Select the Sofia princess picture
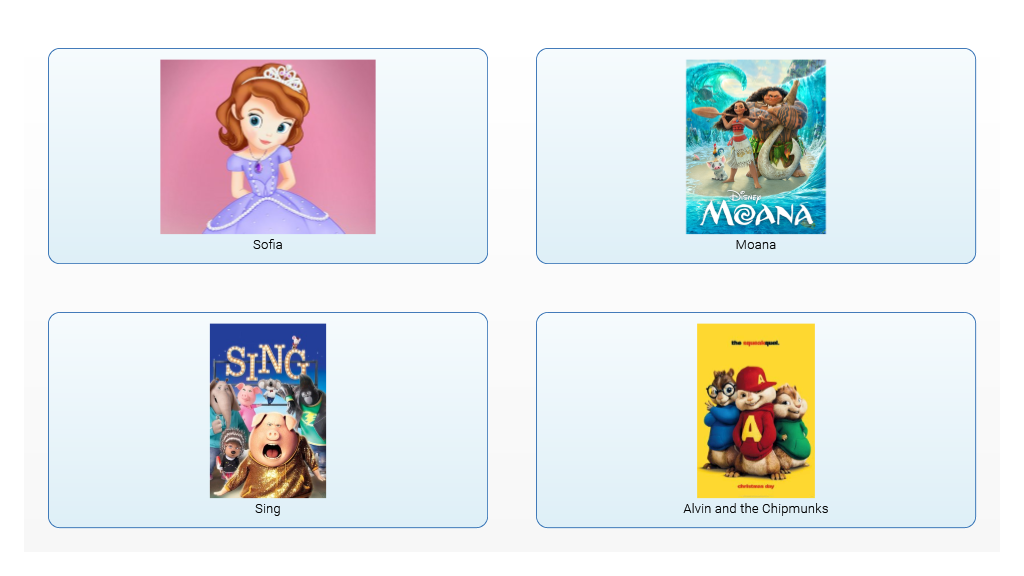This screenshot has height=576, width=1024. pyautogui.click(x=268, y=147)
